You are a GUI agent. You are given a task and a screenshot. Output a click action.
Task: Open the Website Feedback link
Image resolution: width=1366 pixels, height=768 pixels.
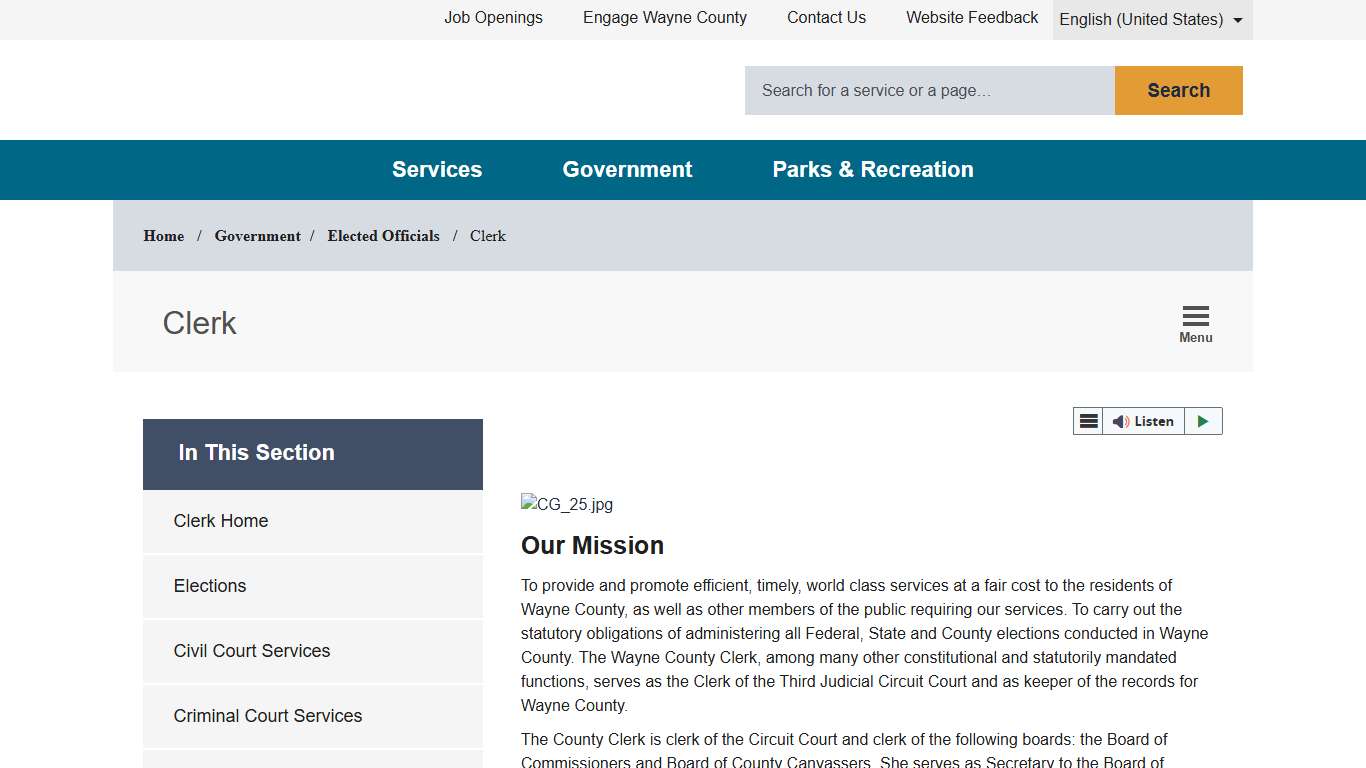[x=972, y=18]
